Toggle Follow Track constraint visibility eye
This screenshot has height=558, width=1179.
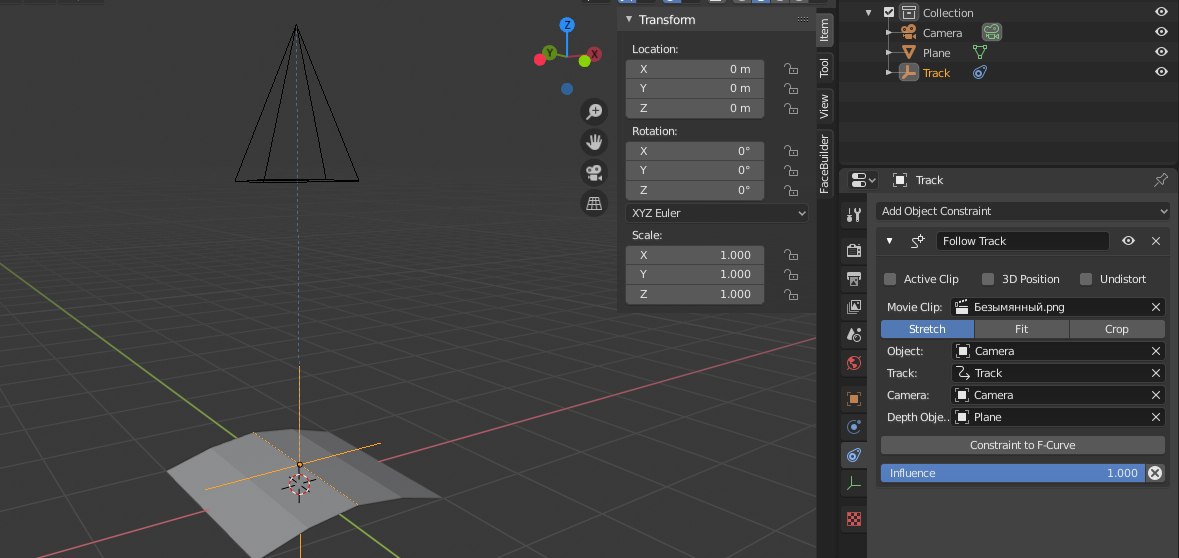pos(1128,241)
